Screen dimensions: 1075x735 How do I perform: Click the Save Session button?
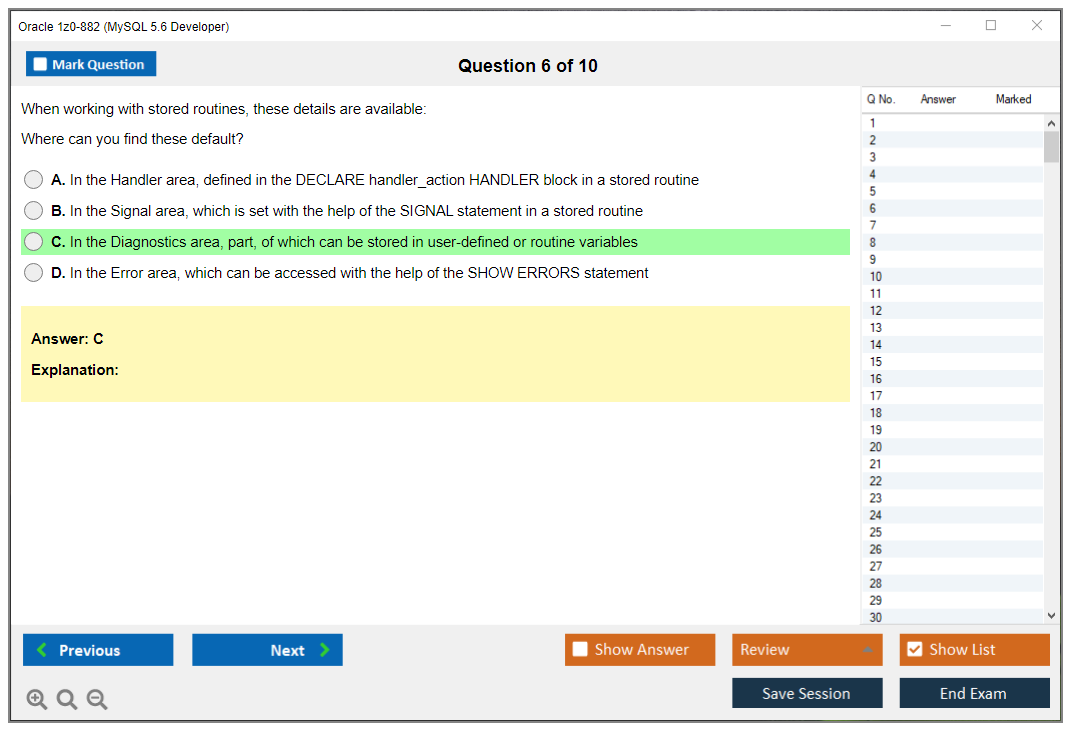click(807, 692)
